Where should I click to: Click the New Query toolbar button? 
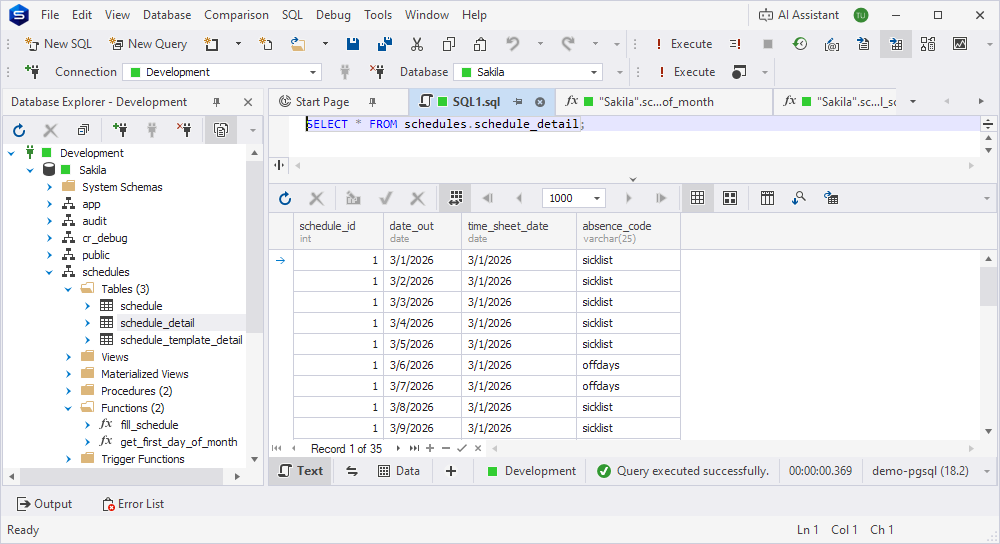pyautogui.click(x=149, y=44)
